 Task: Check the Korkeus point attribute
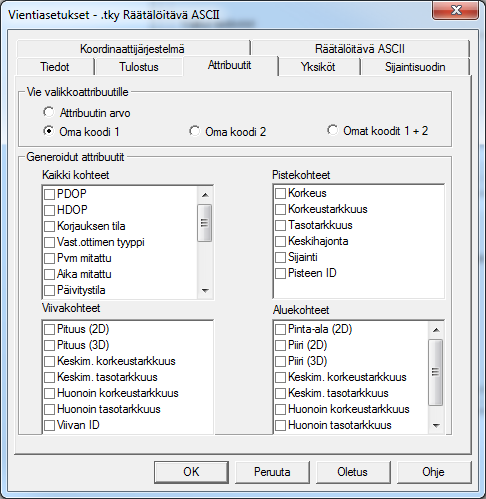coord(280,193)
